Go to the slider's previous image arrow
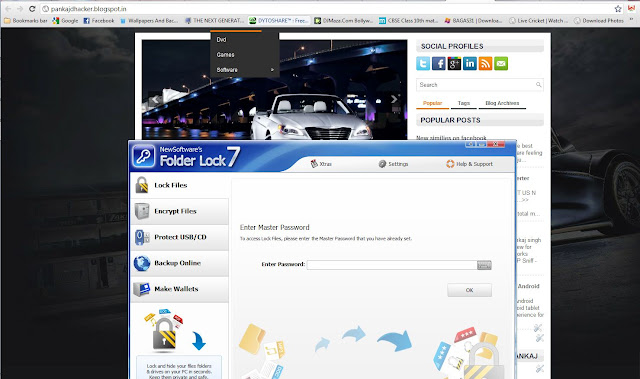Screen dimensions: 640x379 (155, 100)
